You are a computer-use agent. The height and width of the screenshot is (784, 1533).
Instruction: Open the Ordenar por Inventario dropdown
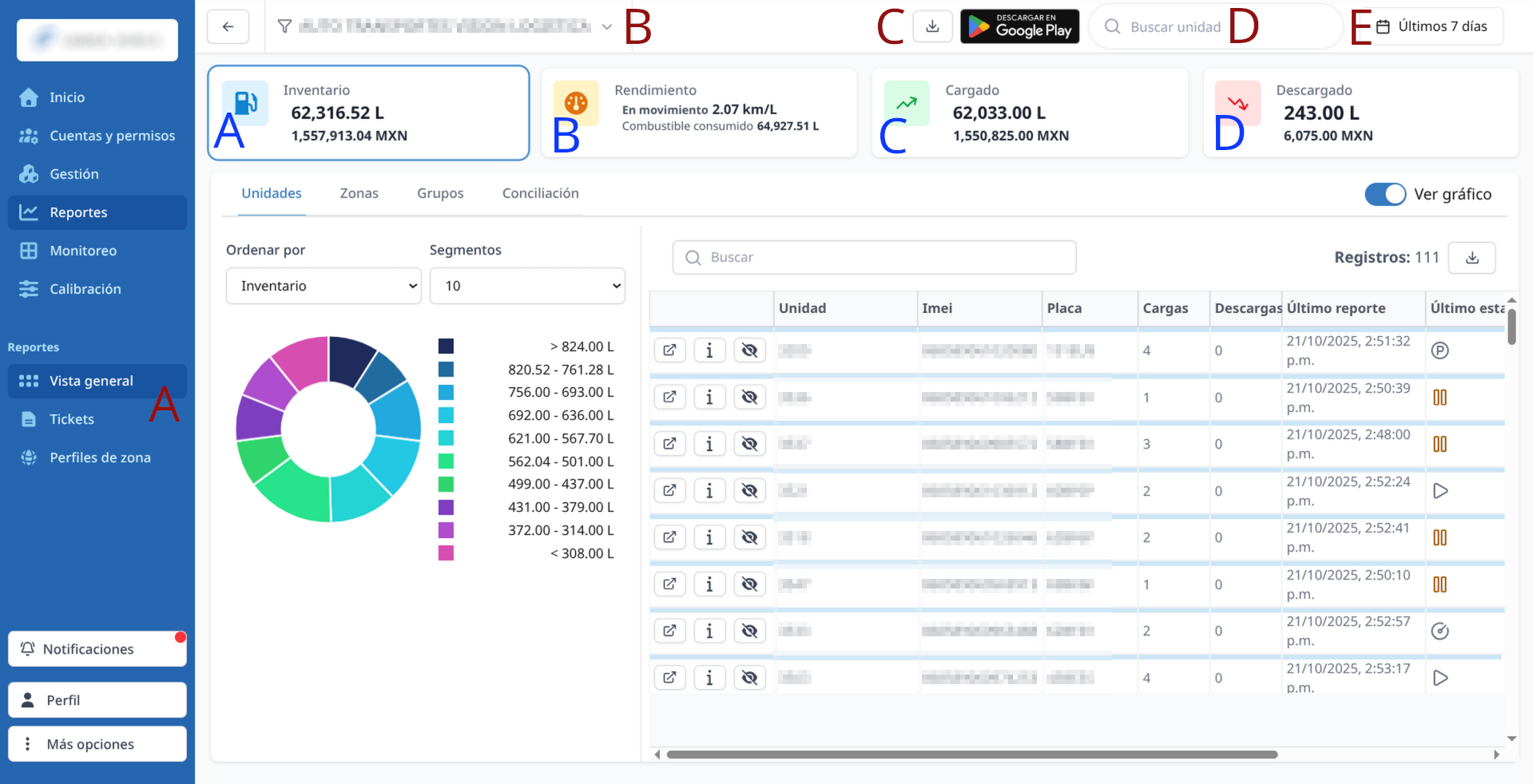tap(324, 286)
